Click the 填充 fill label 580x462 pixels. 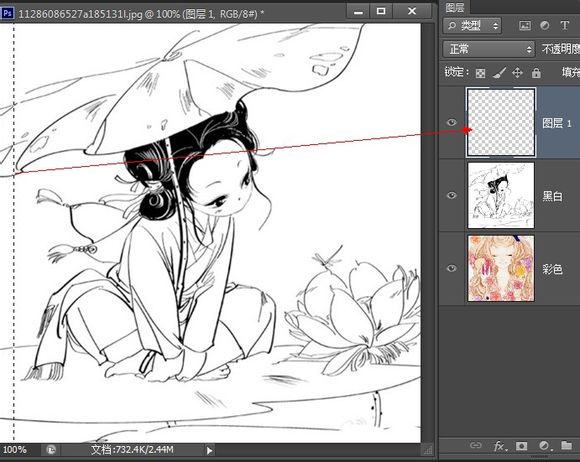click(571, 72)
